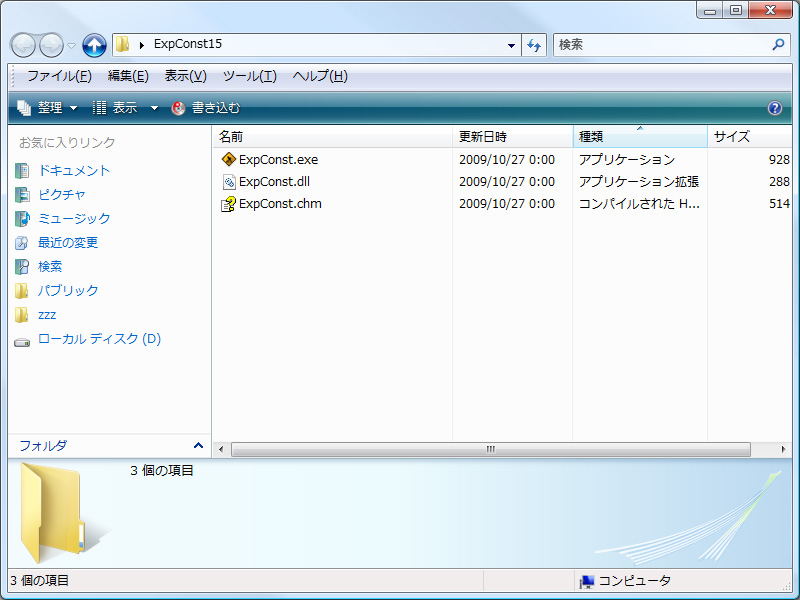Click the magnifier search icon
The height and width of the screenshot is (600, 800).
click(778, 44)
